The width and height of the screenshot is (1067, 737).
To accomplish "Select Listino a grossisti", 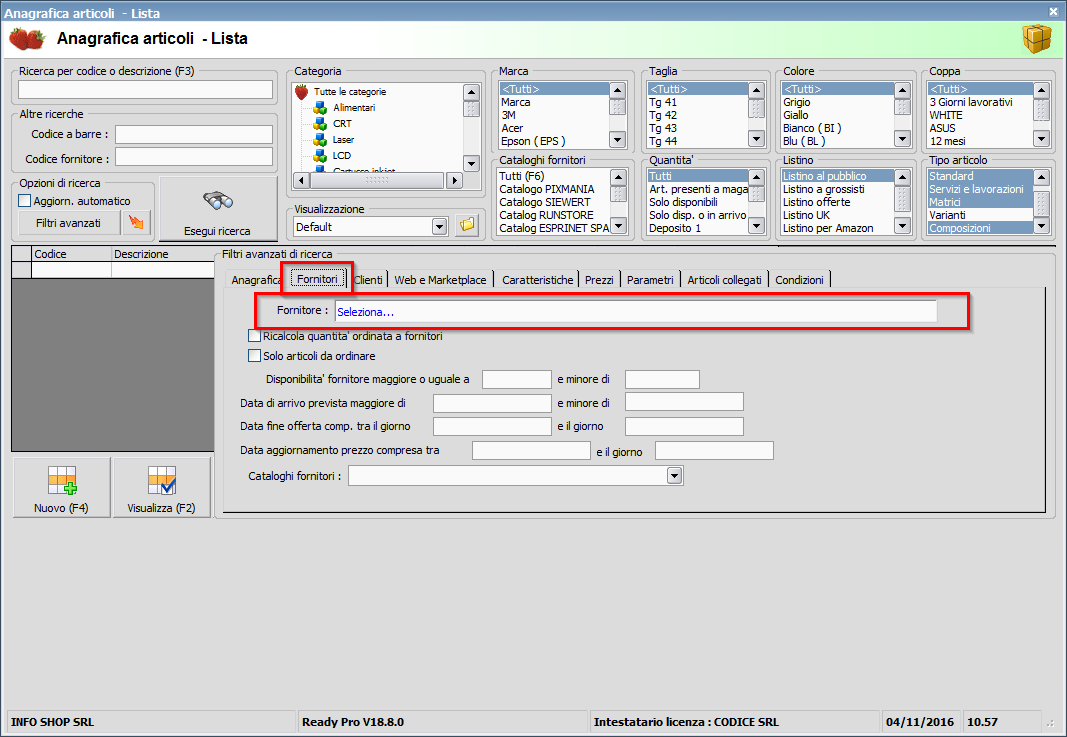I will (x=823, y=189).
